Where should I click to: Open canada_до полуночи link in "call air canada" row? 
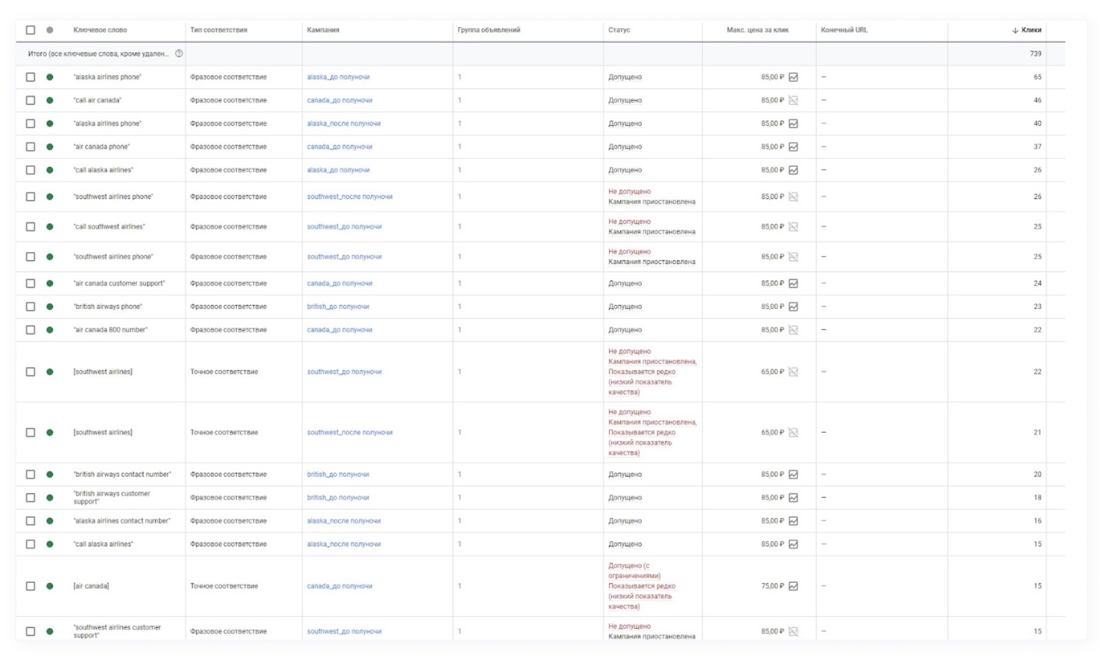[x=340, y=100]
